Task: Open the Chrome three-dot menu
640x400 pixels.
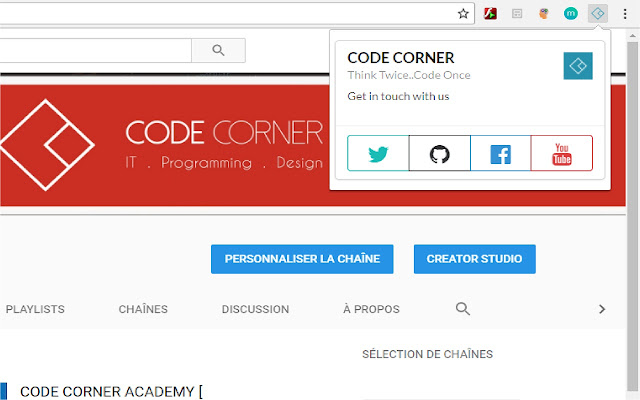Action: (x=625, y=14)
